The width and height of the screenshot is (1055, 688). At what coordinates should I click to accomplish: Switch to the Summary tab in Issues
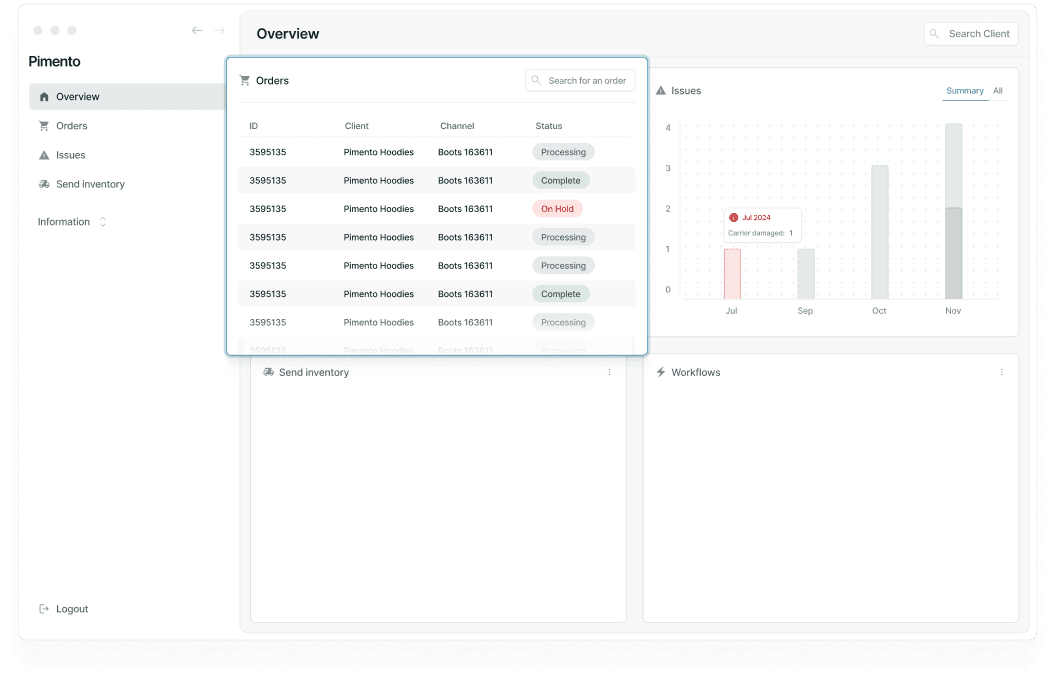(x=964, y=91)
